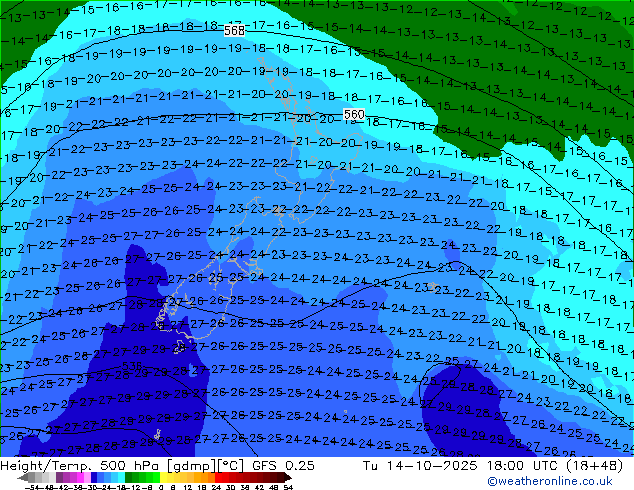Viewport: 634px width, 490px height.
Task: Click the '[gdmp]' unit label in the title
Action: point(192,466)
